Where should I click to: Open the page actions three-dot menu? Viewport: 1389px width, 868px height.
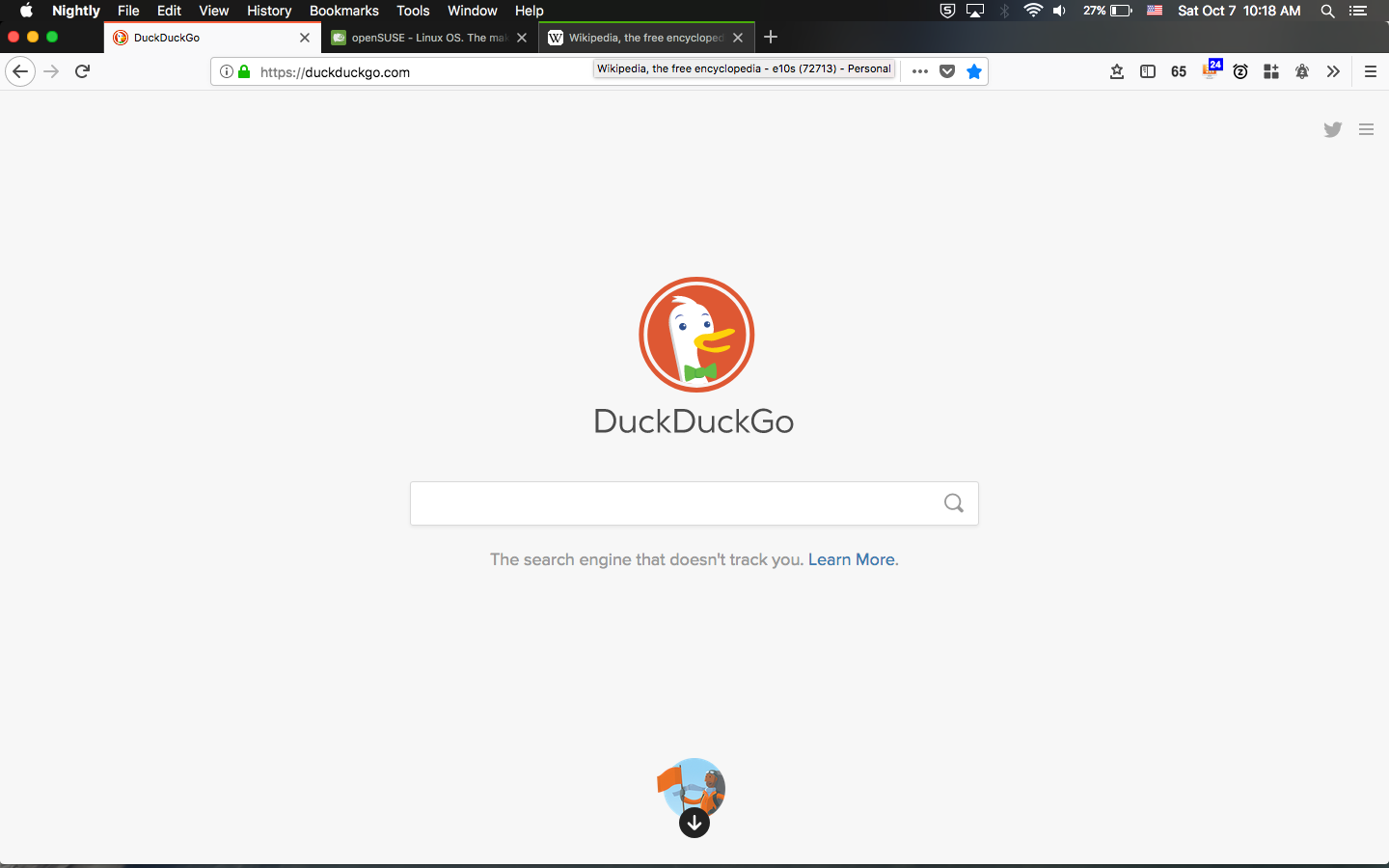coord(920,71)
